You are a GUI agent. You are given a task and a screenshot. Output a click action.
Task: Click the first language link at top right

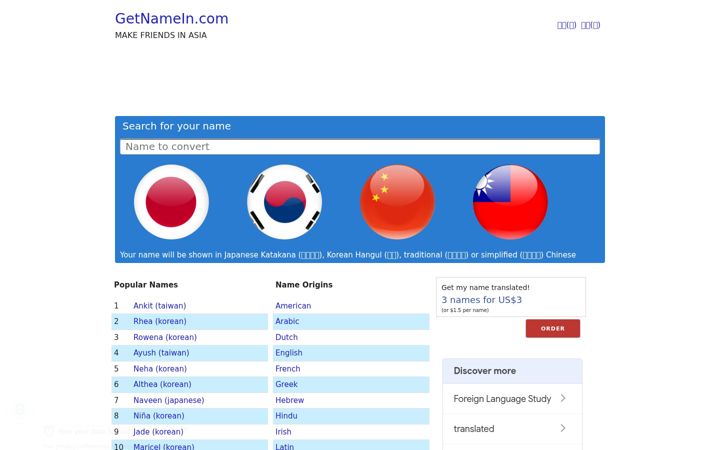click(566, 25)
